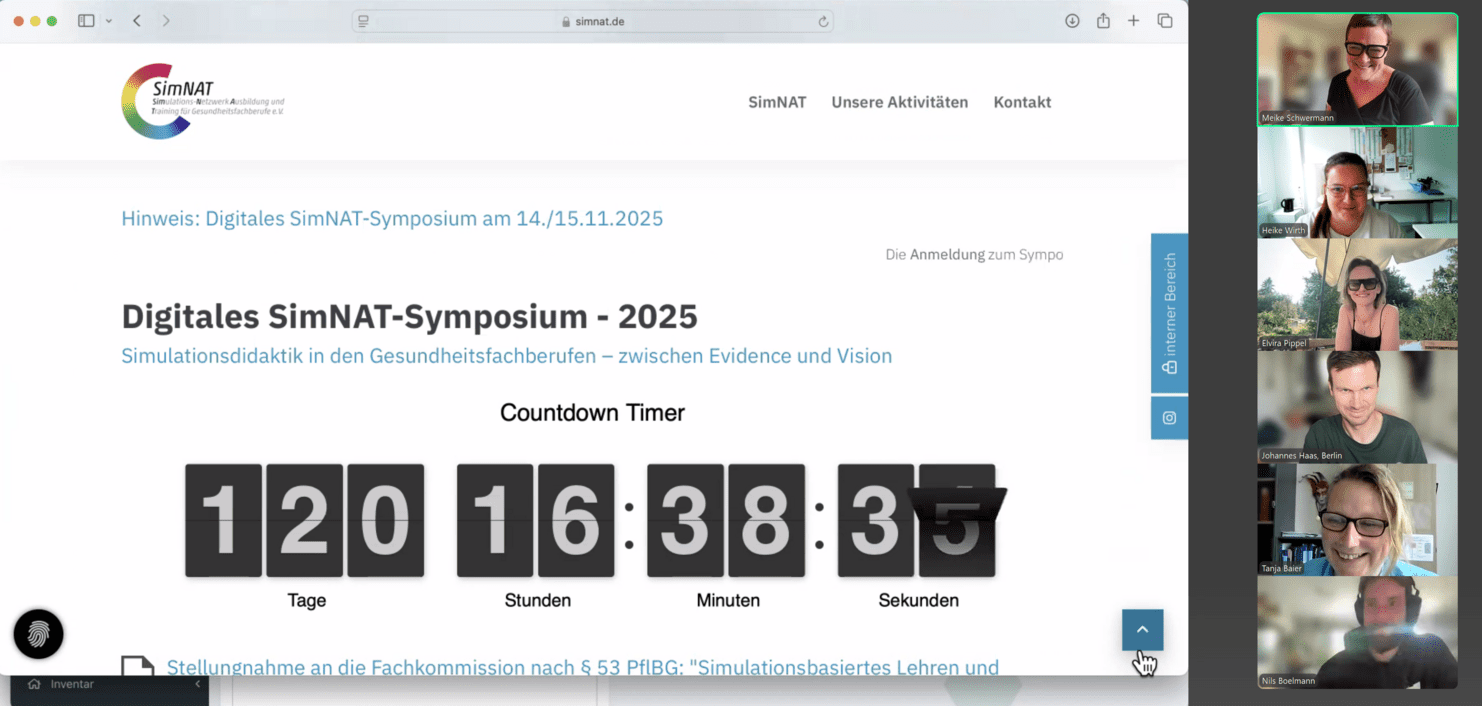Go forward with the Safari forward arrow
The image size is (1482, 706).
coord(166,21)
